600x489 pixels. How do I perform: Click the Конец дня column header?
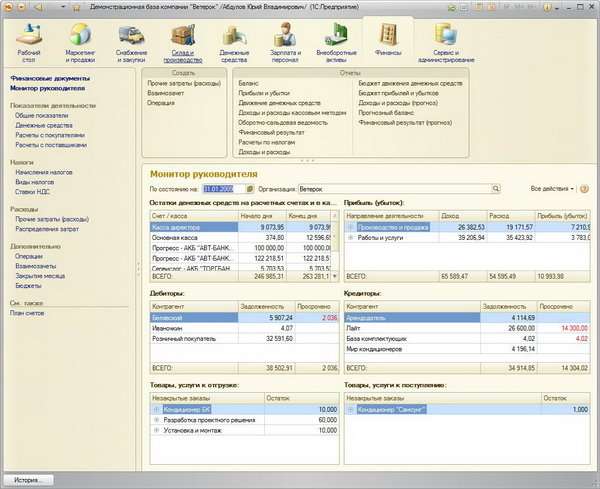tap(309, 216)
